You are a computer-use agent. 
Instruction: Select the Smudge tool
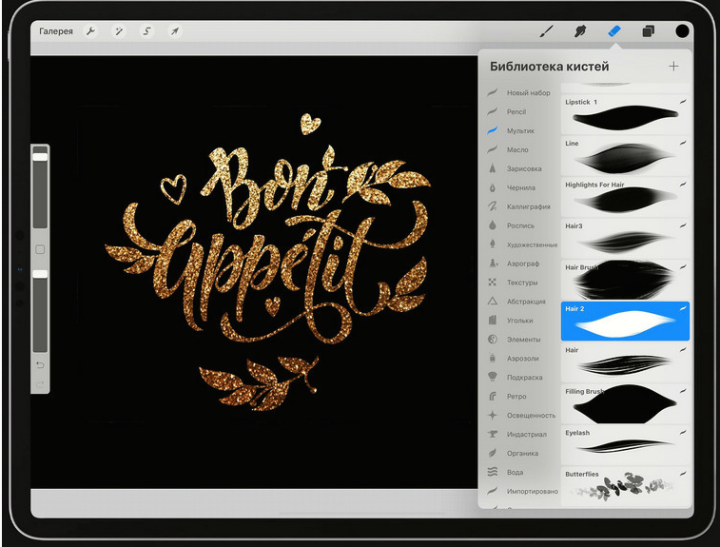coord(580,31)
